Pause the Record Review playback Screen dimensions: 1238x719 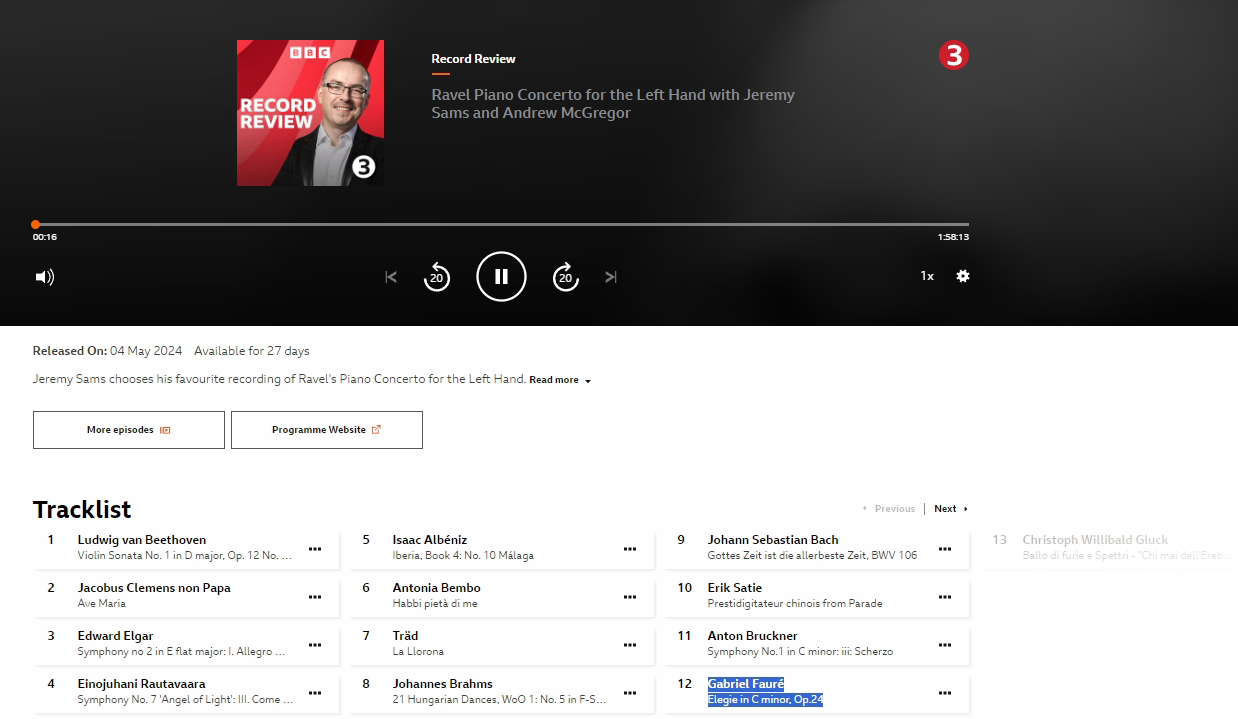501,277
